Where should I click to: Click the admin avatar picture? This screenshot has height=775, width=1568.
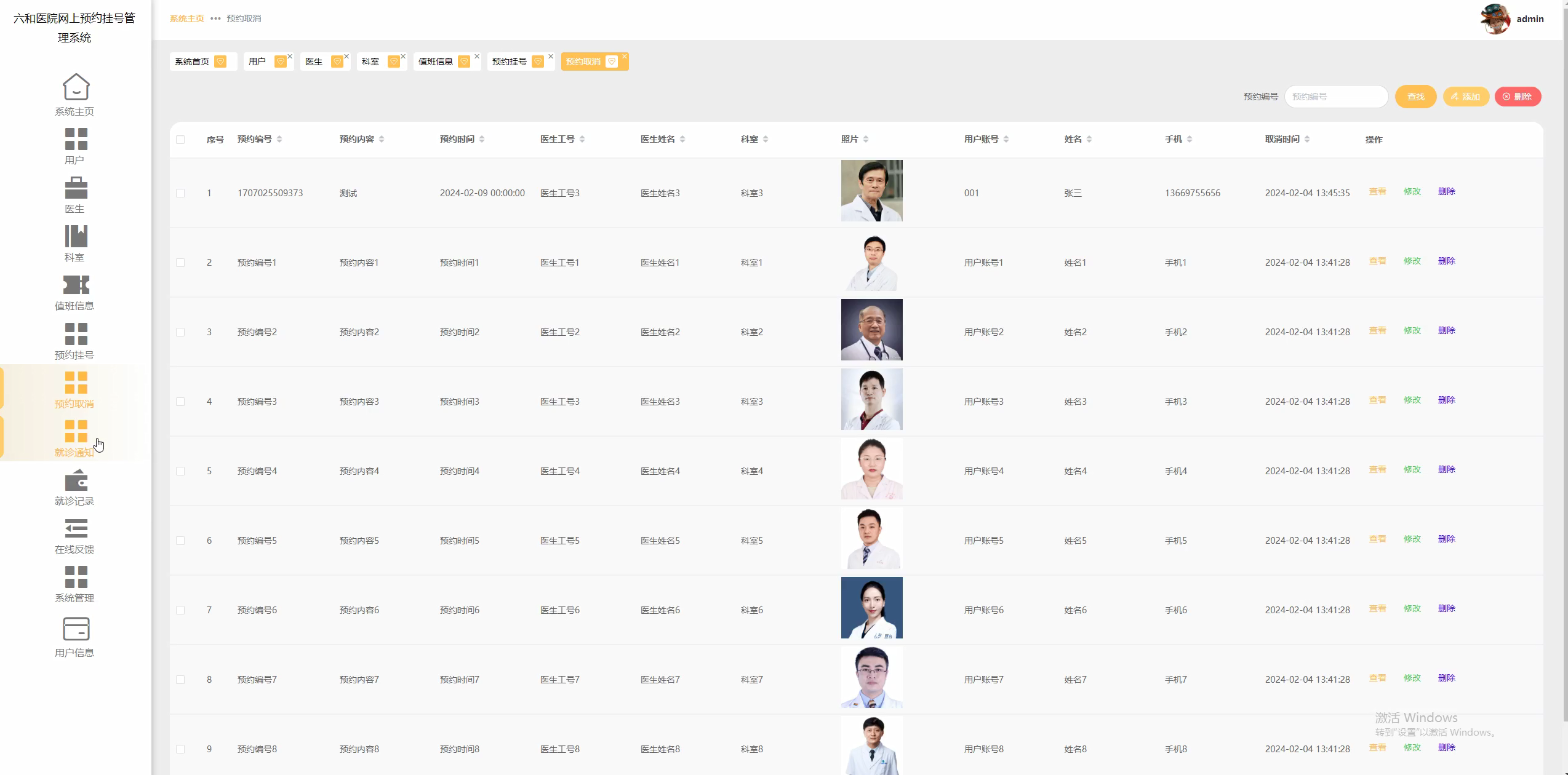1495,18
